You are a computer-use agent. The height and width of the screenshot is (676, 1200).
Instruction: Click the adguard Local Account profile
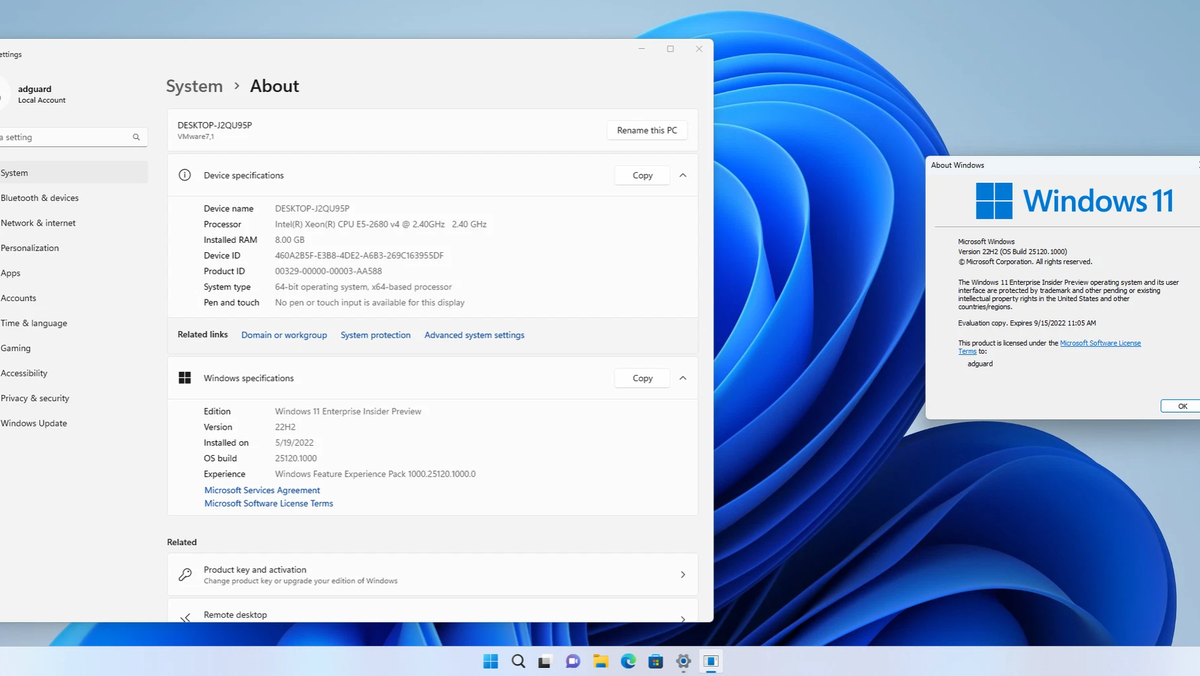(x=36, y=94)
